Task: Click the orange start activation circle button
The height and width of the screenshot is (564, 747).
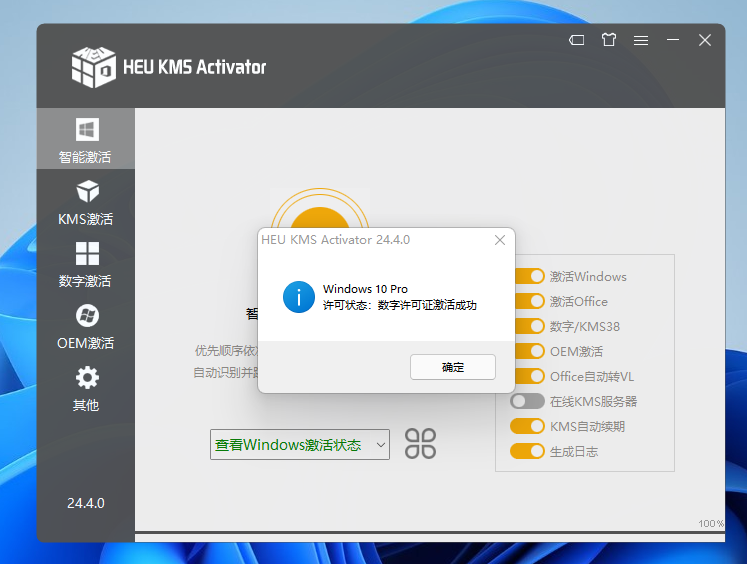Action: pos(320,210)
